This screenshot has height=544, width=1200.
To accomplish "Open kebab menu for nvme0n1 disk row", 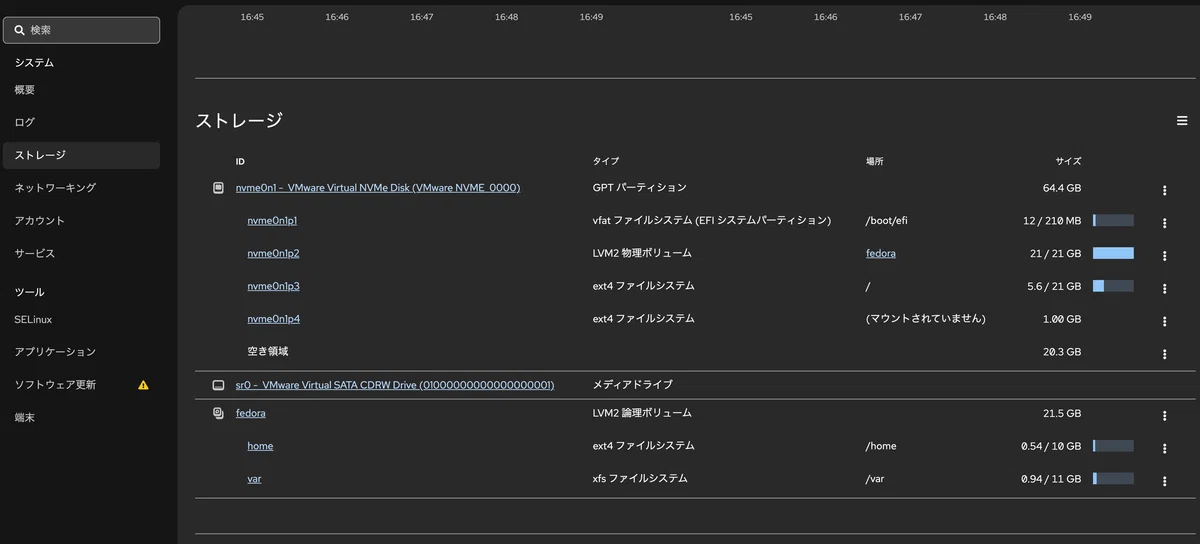I will coord(1164,190).
